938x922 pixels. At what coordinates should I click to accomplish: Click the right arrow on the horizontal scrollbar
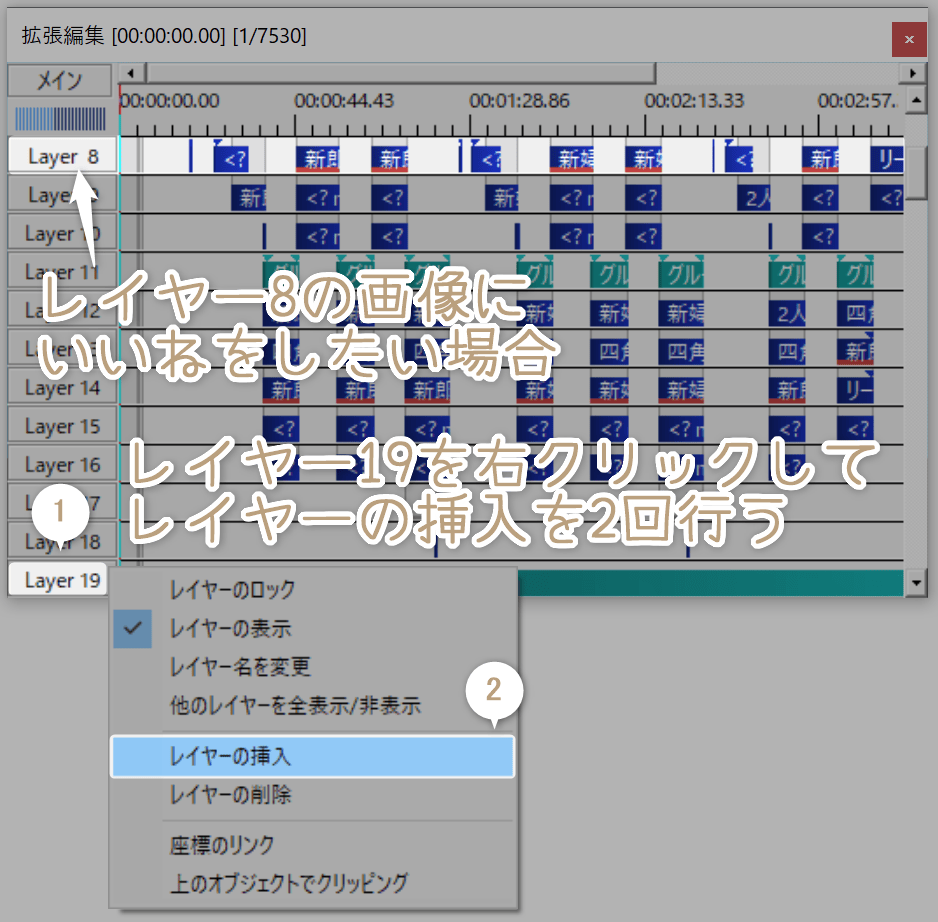(913, 72)
